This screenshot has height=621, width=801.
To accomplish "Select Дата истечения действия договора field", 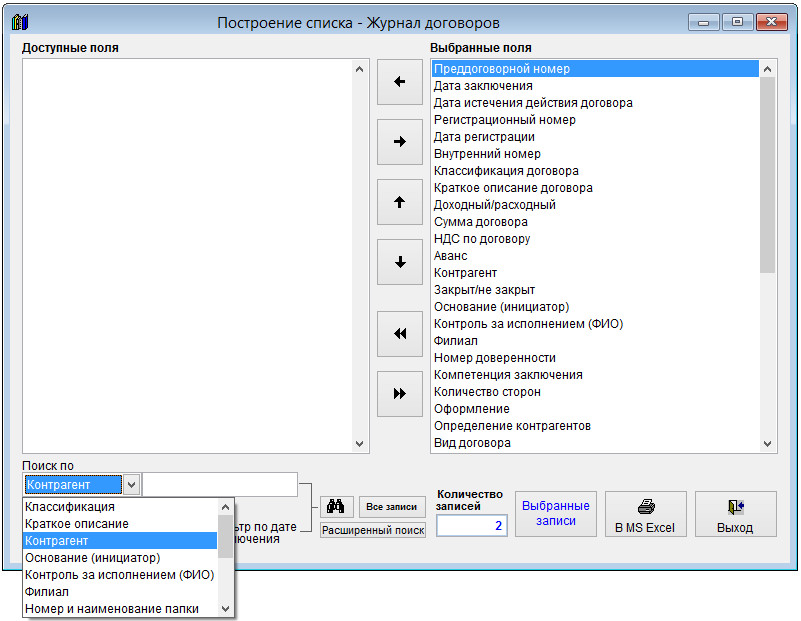I will coord(595,103).
